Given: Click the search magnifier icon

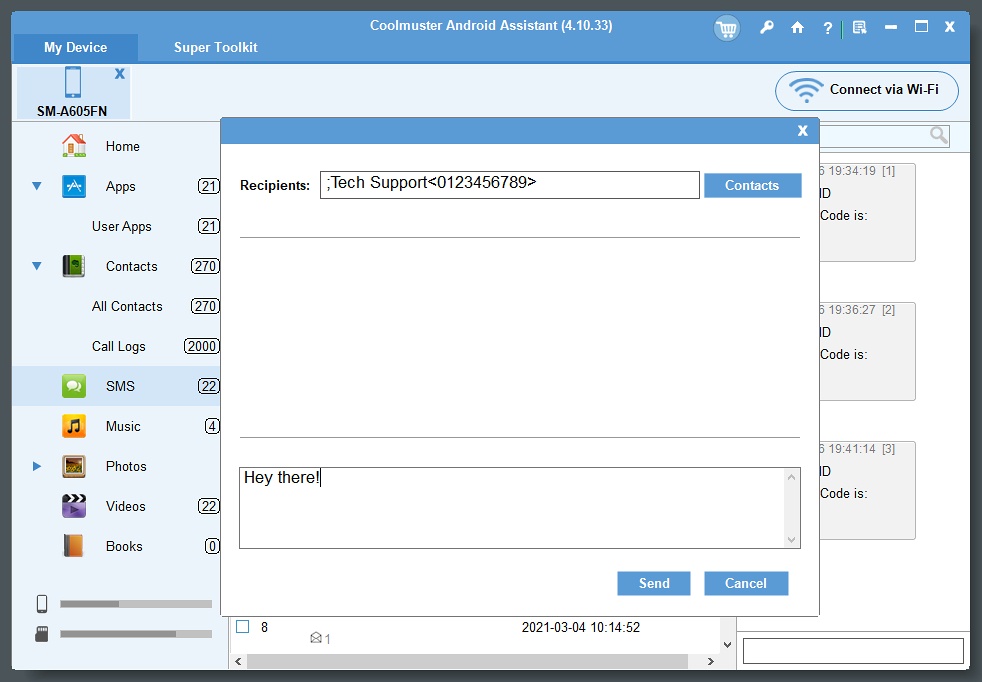Looking at the screenshot, I should (938, 135).
